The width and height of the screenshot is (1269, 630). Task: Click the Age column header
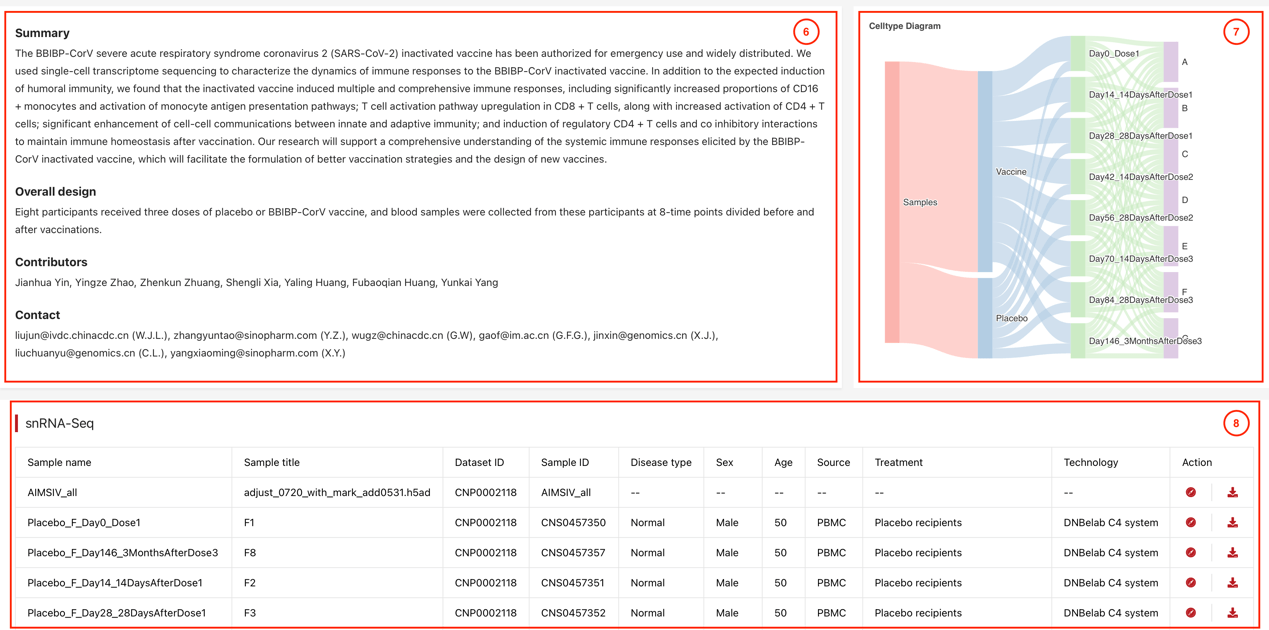click(x=783, y=462)
